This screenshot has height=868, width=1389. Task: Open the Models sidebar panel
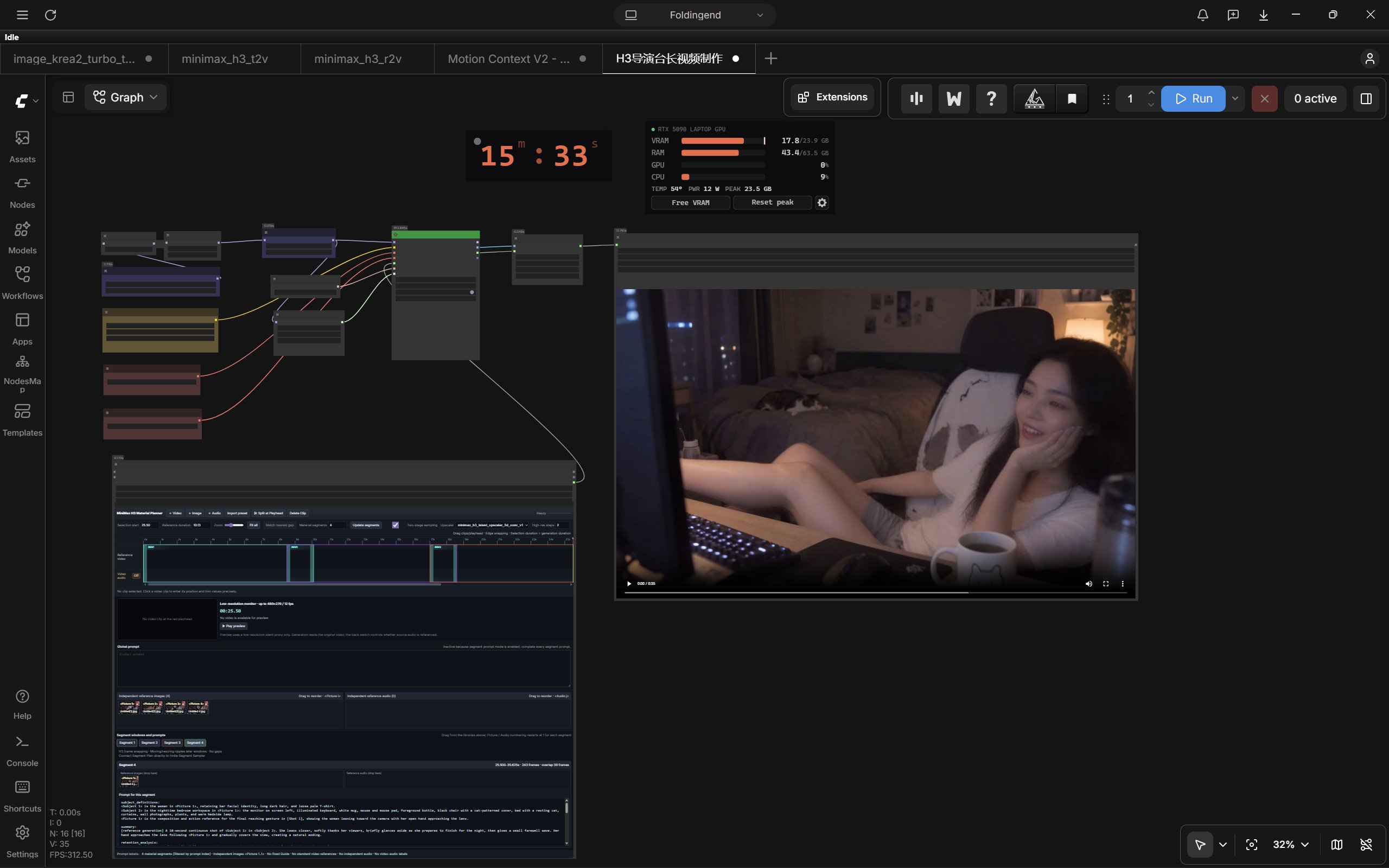[x=22, y=238]
